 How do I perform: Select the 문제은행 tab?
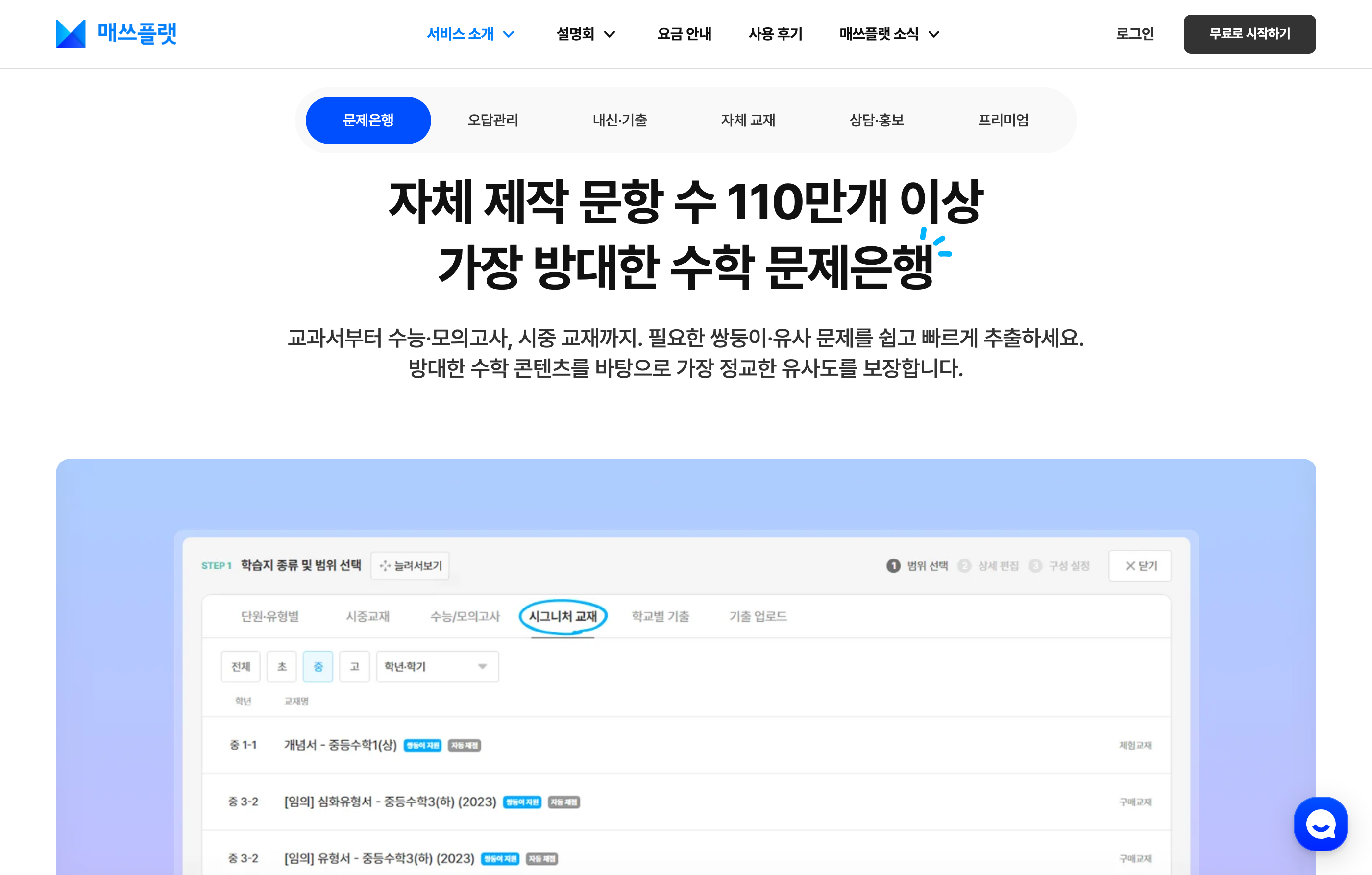(x=368, y=120)
